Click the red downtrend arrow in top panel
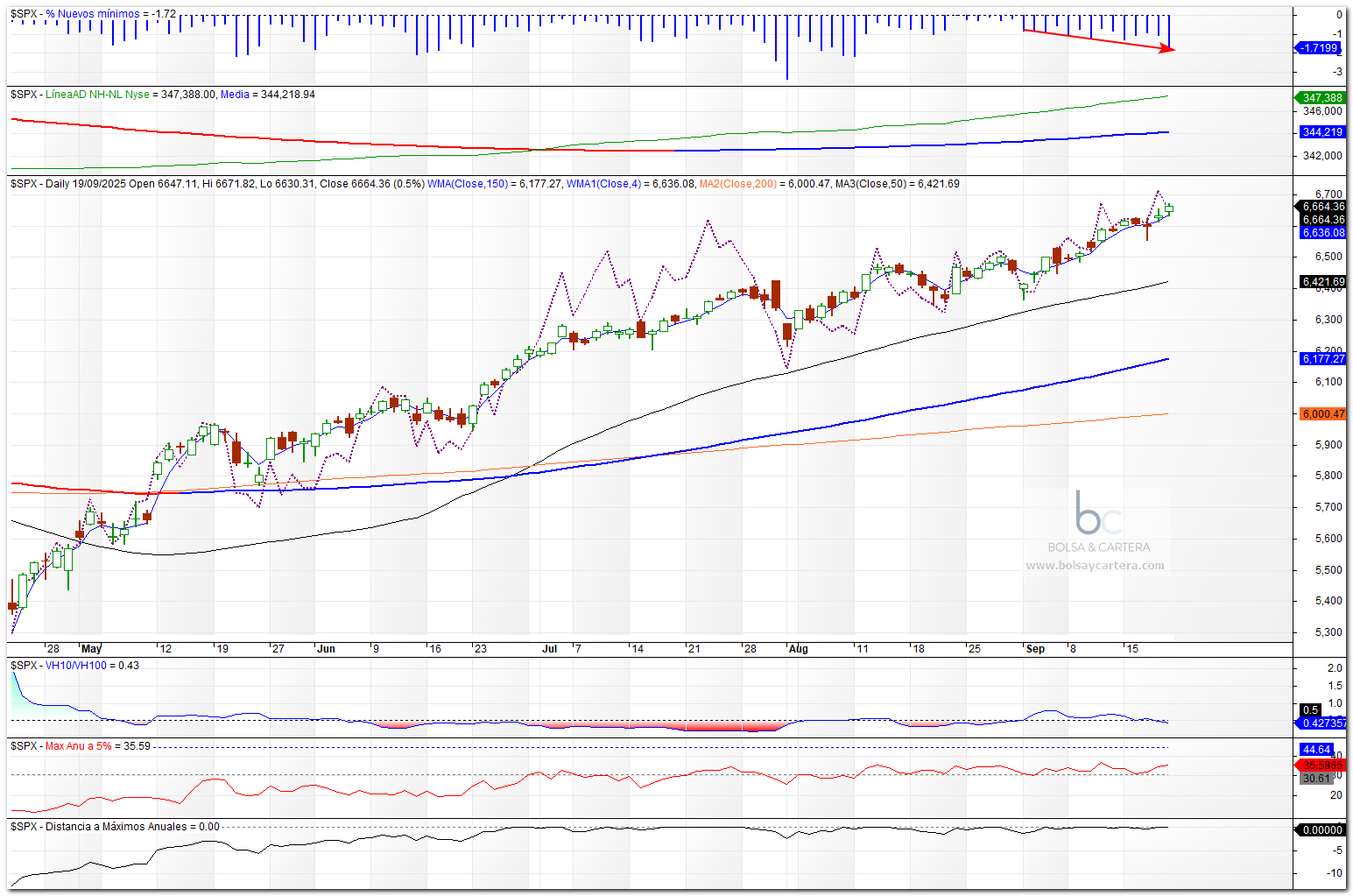 coord(1098,40)
